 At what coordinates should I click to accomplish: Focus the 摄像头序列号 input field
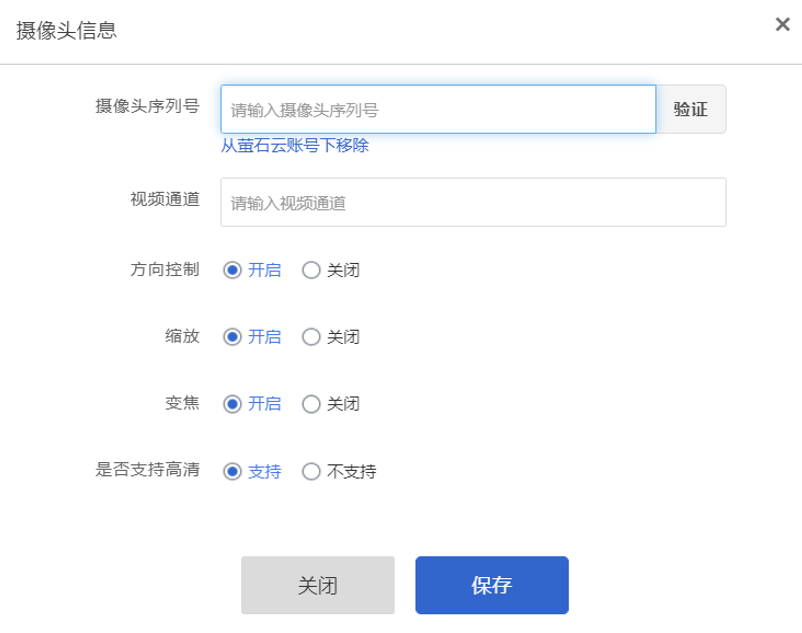(x=438, y=109)
